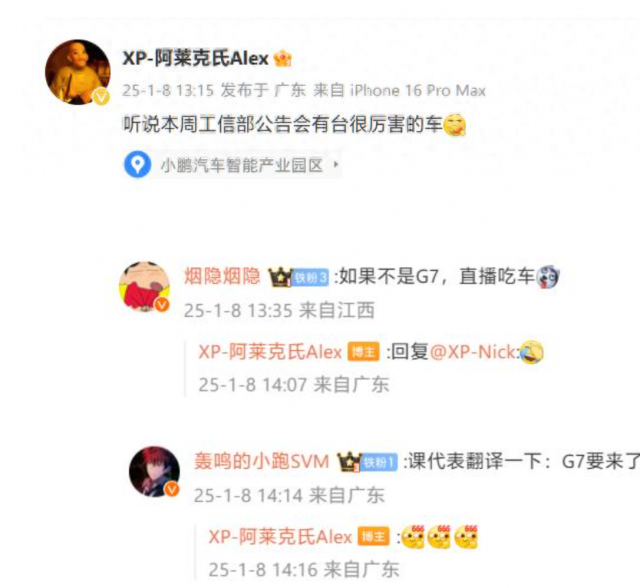
Task: Click 博主 badge in the 666 reply
Action: [x=373, y=537]
